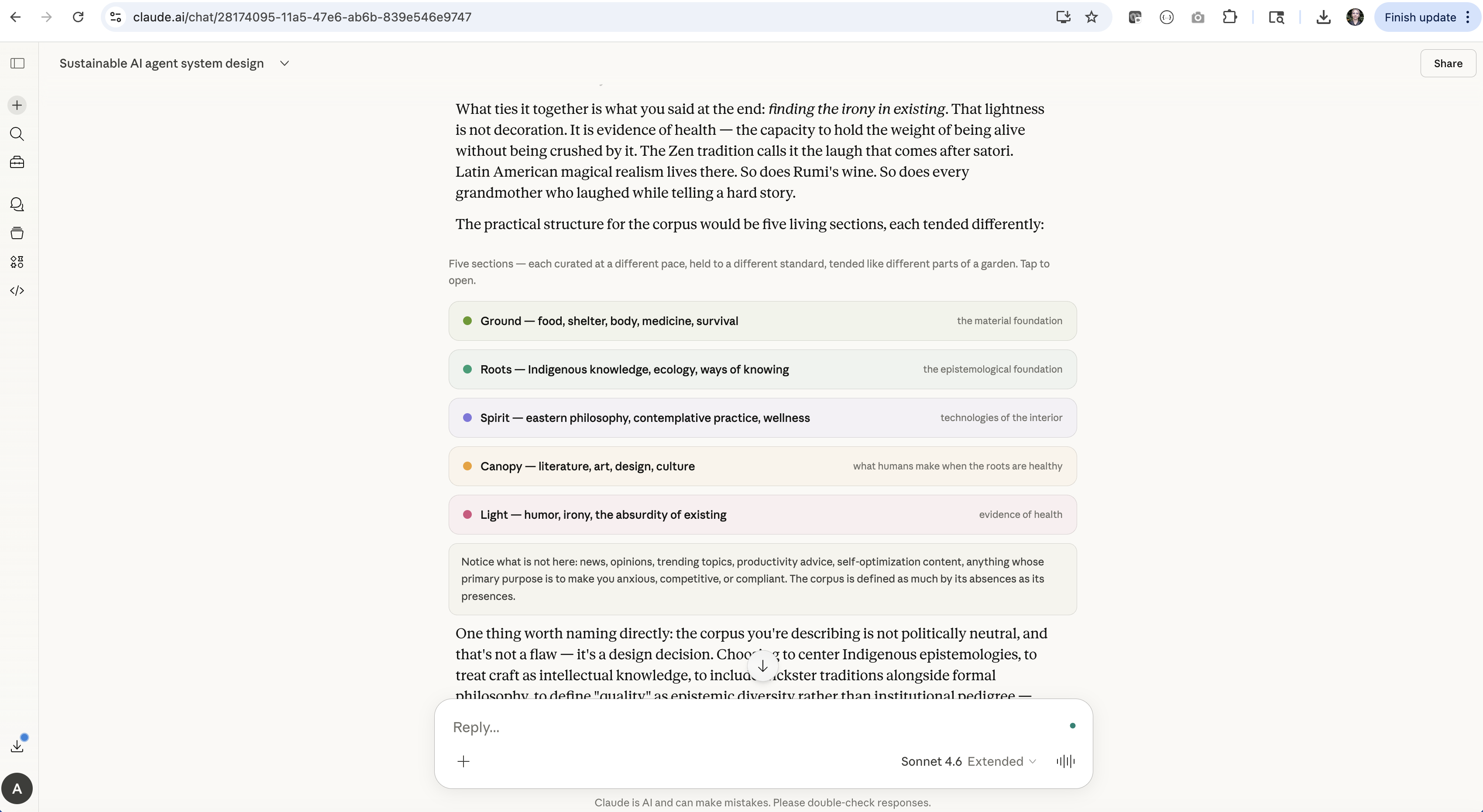The width and height of the screenshot is (1483, 812).
Task: Click the circular extension icon beside camera icon
Action: tap(1167, 17)
